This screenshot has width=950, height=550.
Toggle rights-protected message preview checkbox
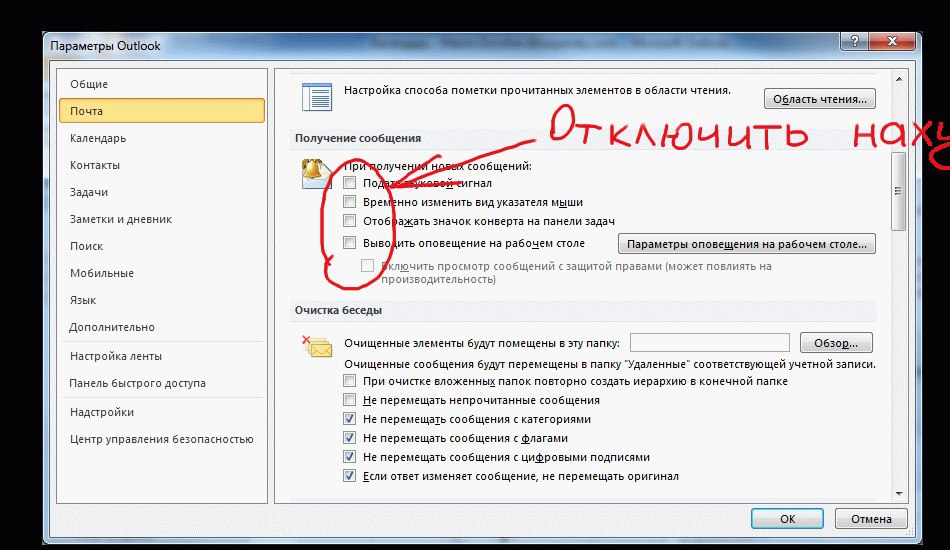[368, 265]
